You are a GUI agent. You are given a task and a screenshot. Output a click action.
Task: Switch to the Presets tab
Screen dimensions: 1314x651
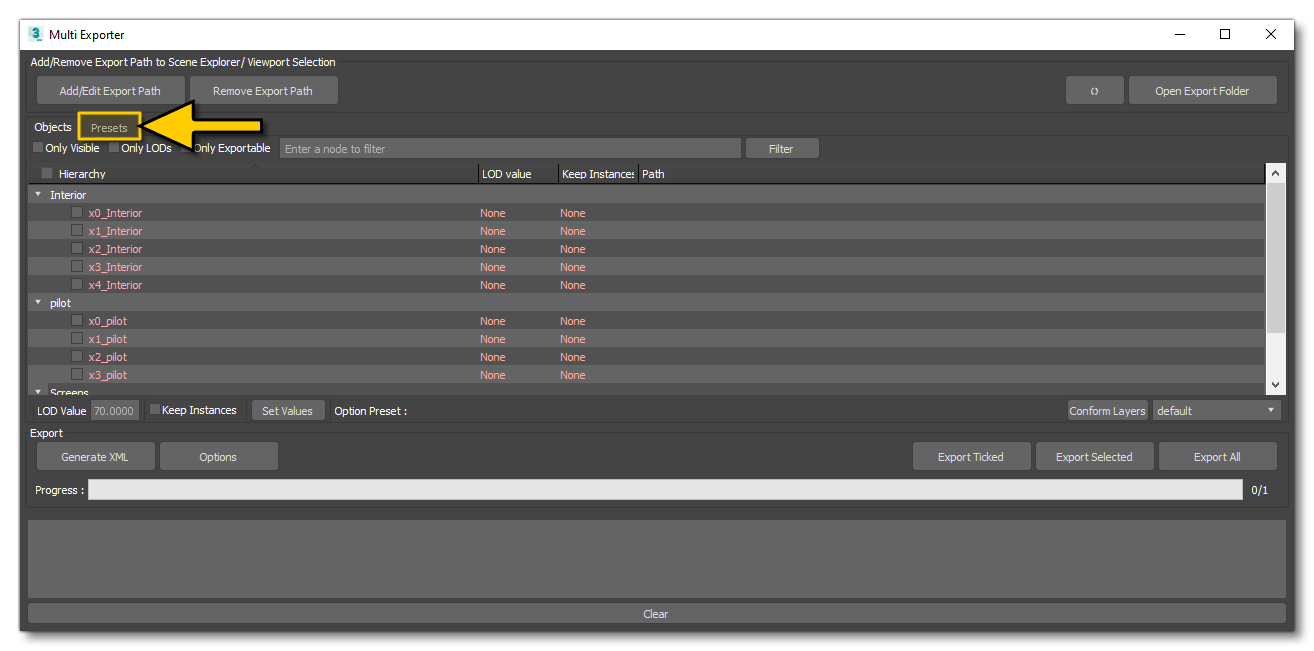click(x=109, y=128)
